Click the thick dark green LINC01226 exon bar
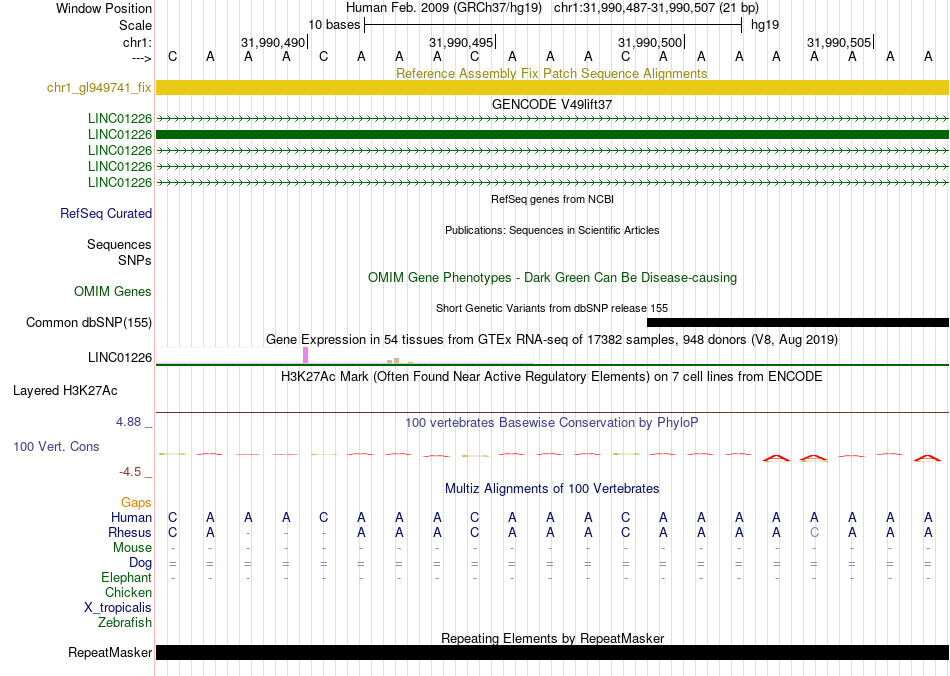950x676 pixels. pos(553,134)
